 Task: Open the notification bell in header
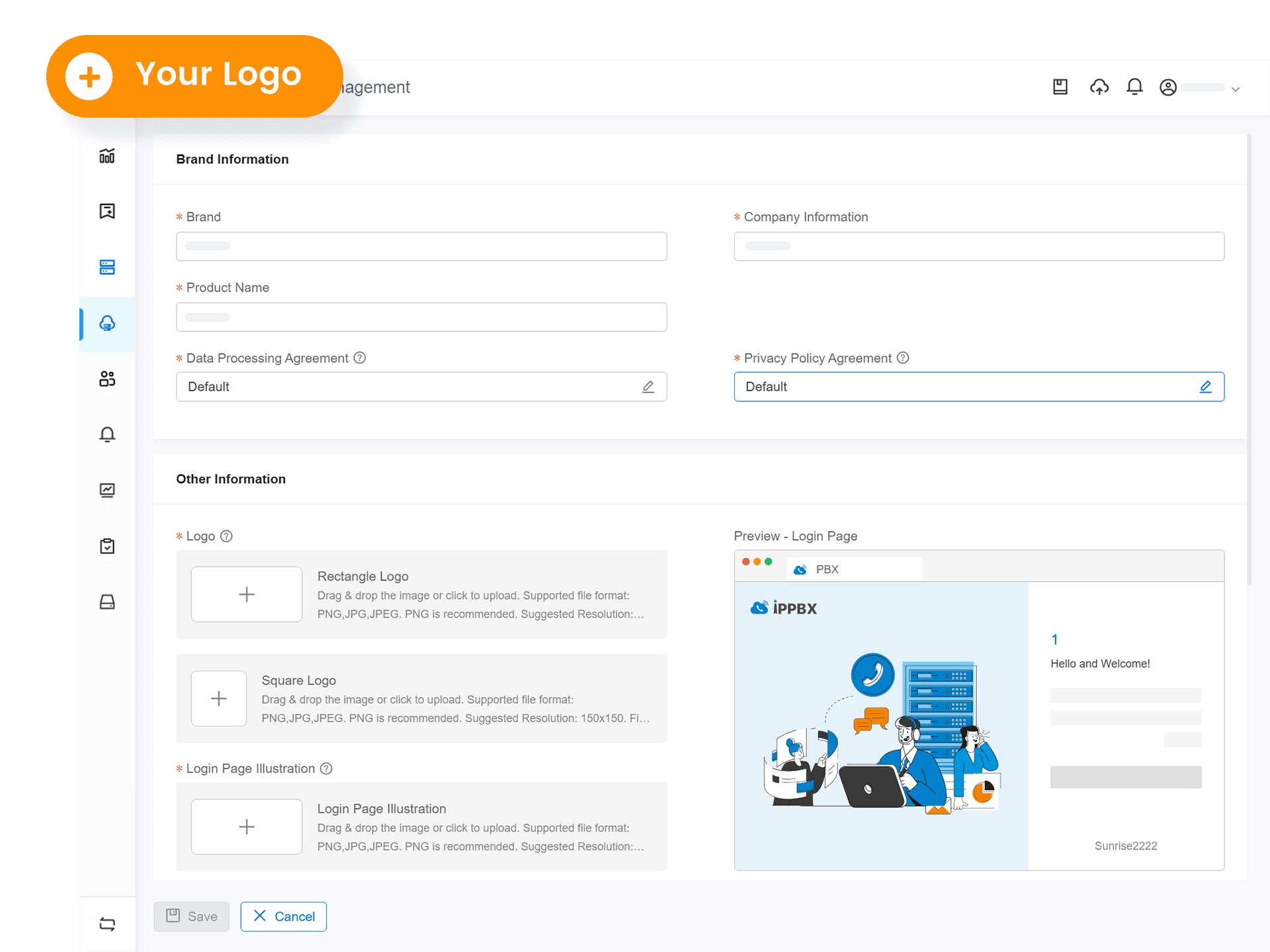[1135, 87]
